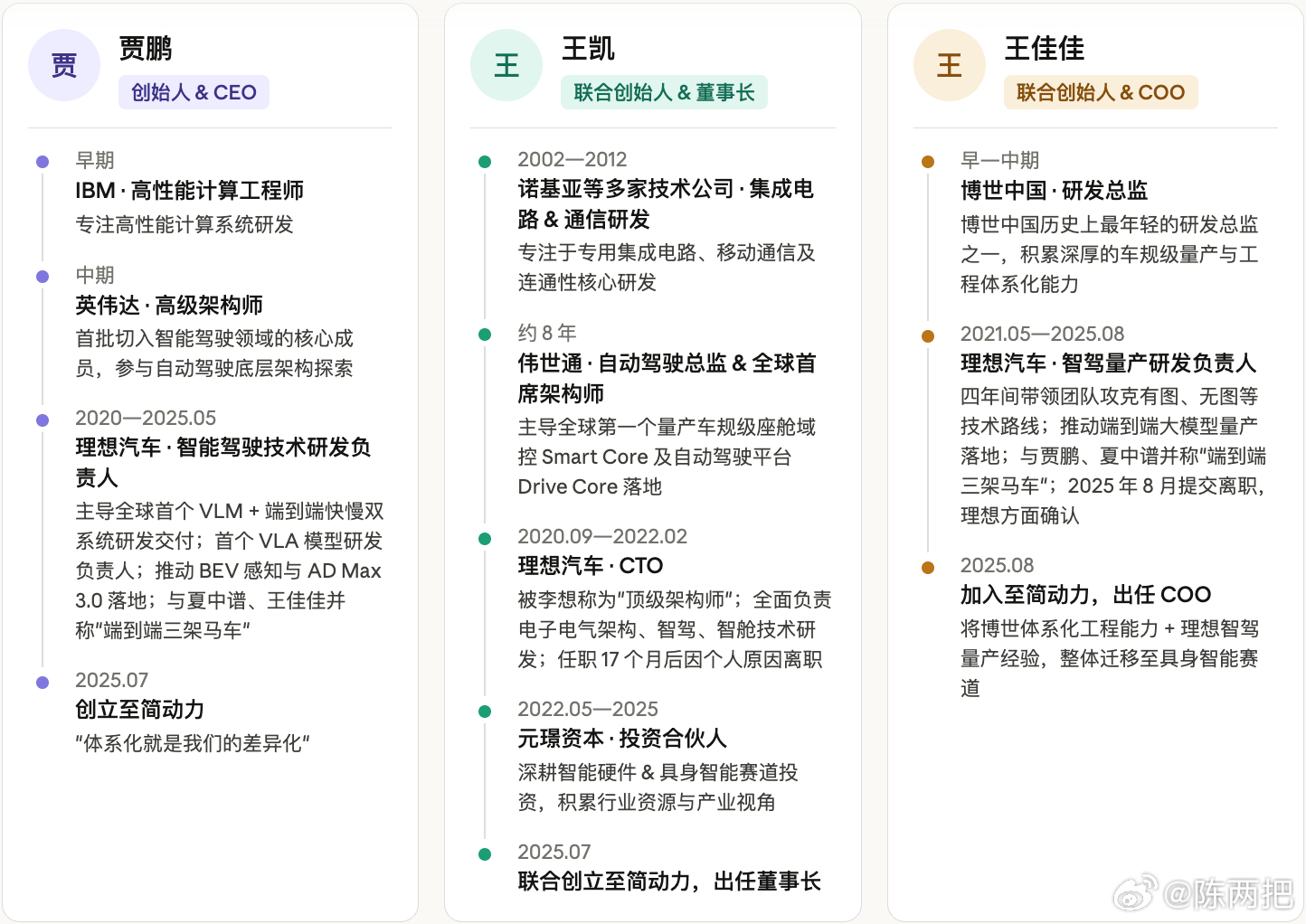Select the timeline dot beside 中期
The width and height of the screenshot is (1306, 924).
[43, 277]
